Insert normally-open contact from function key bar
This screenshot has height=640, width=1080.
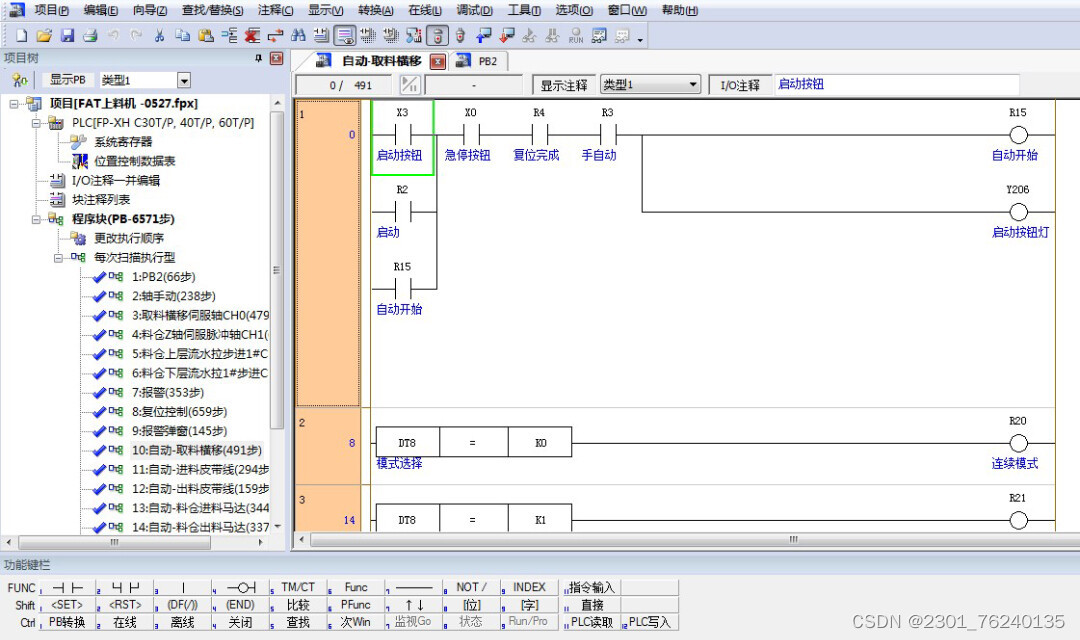click(68, 588)
